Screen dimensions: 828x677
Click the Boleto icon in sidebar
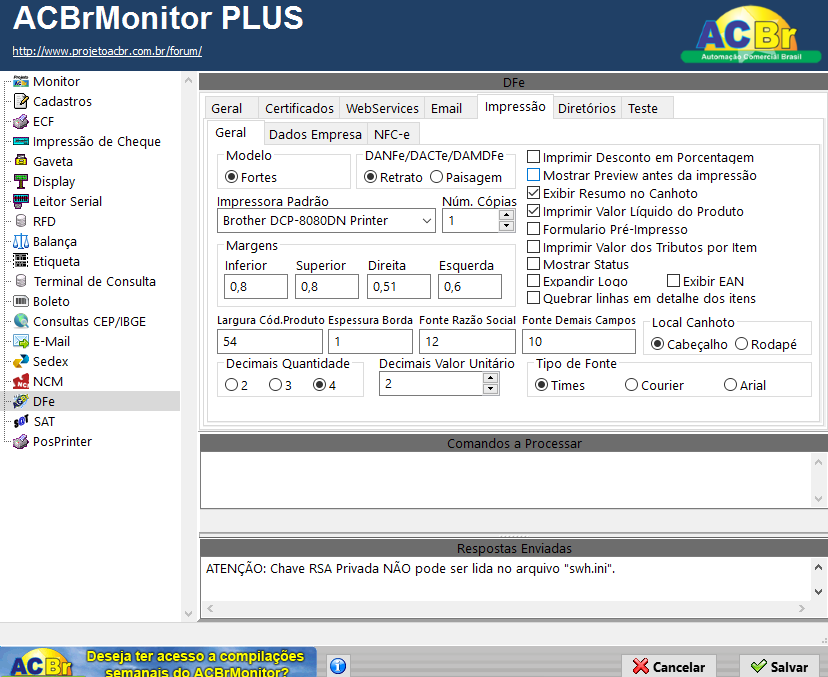[21, 301]
